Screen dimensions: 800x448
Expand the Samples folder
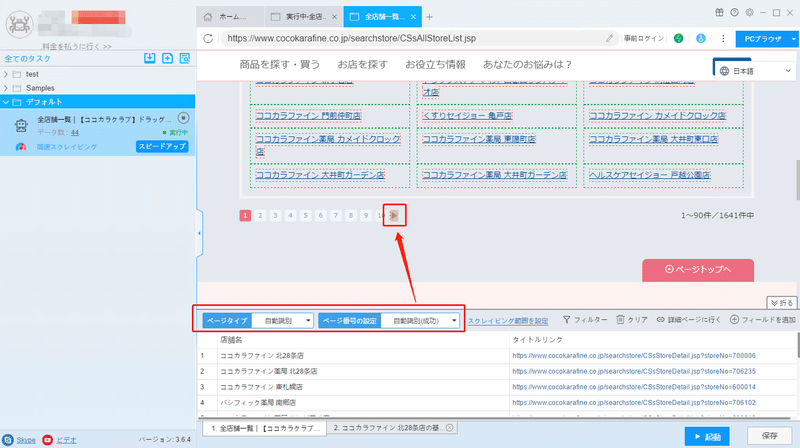click(6, 88)
